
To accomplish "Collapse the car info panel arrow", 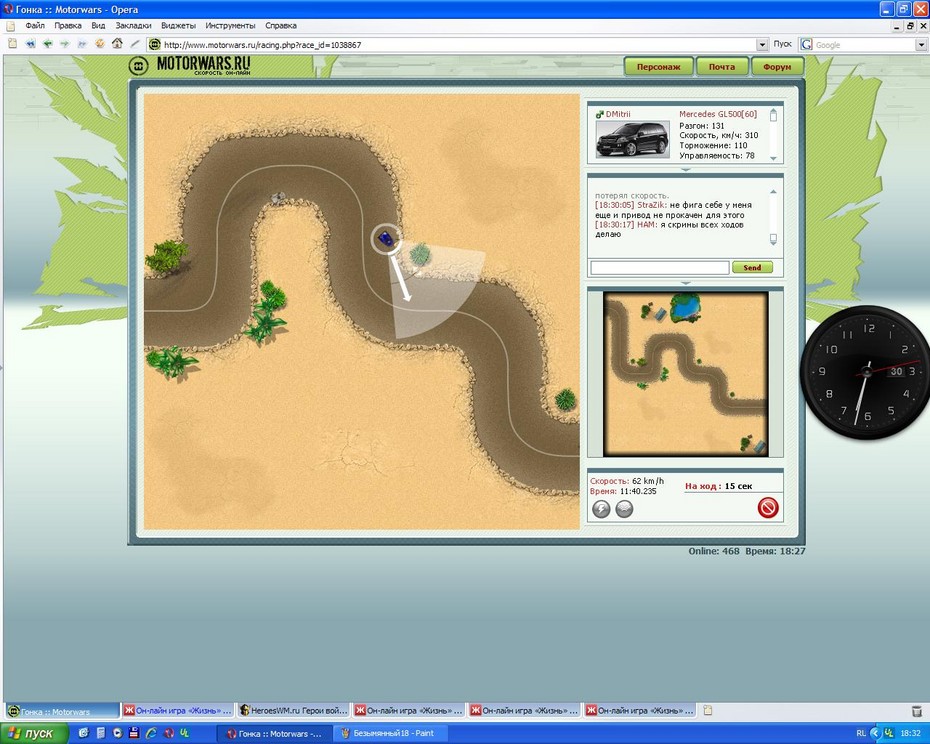I will pos(685,170).
